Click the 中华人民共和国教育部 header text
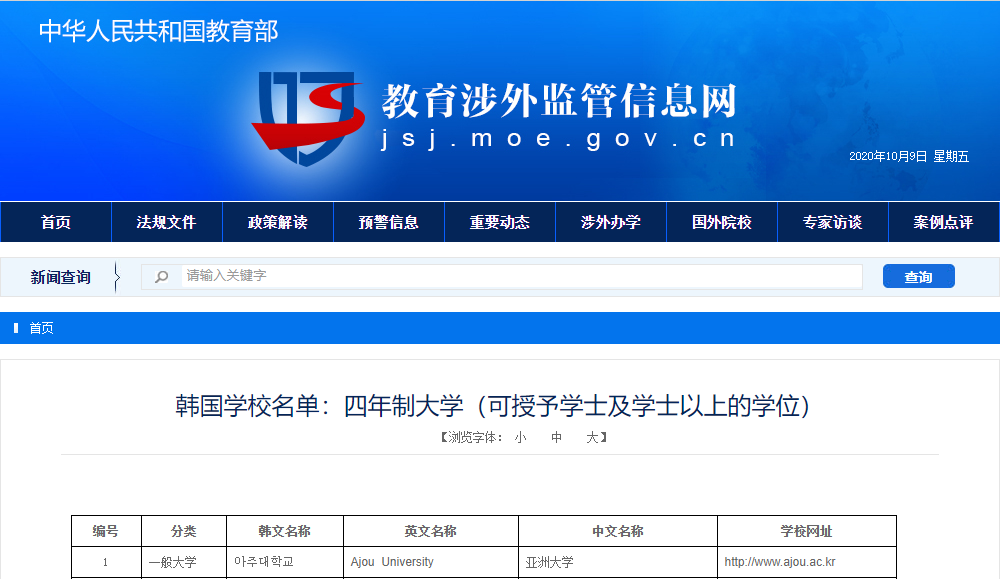 (158, 31)
